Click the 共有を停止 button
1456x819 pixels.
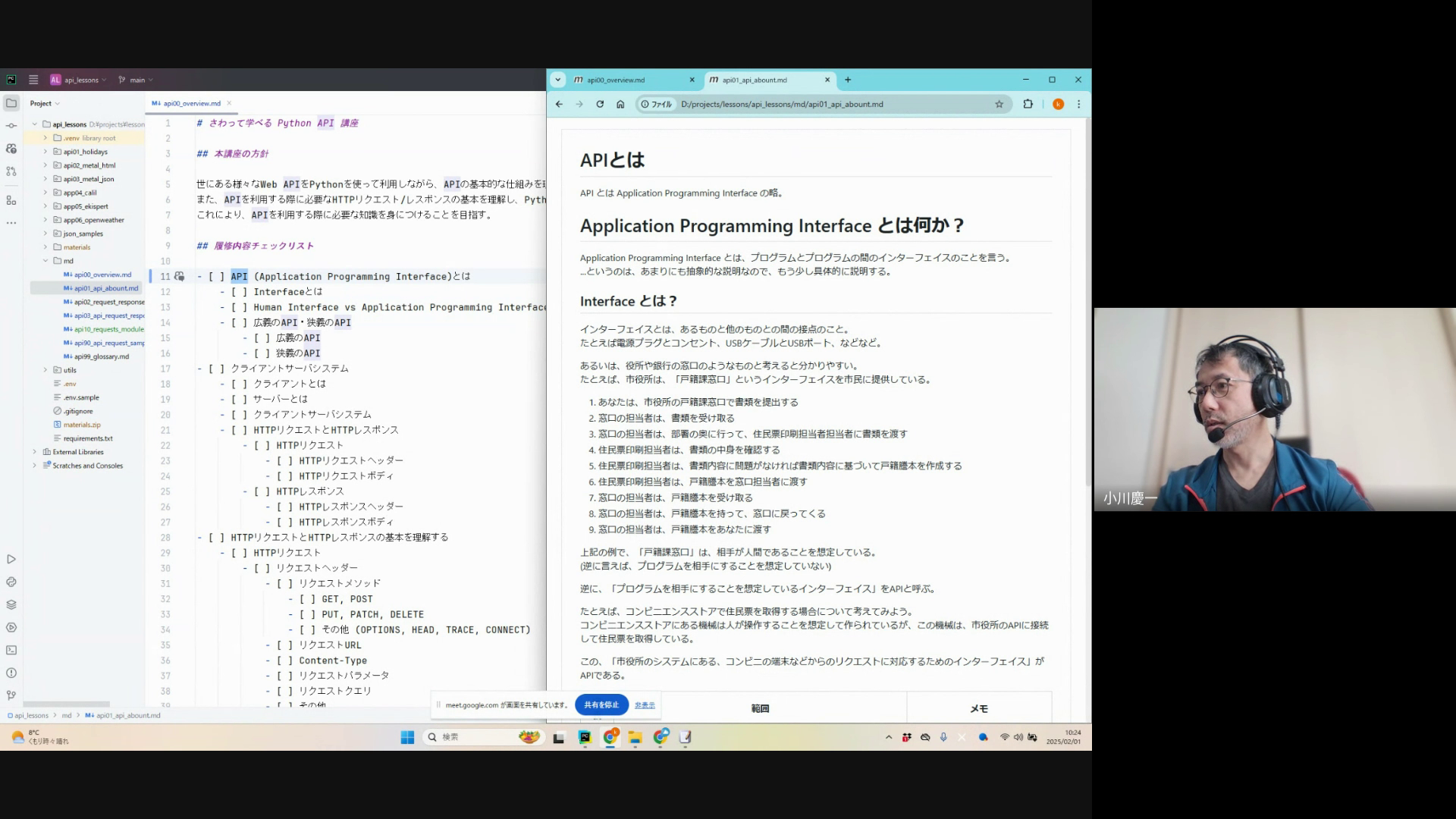[x=601, y=704]
